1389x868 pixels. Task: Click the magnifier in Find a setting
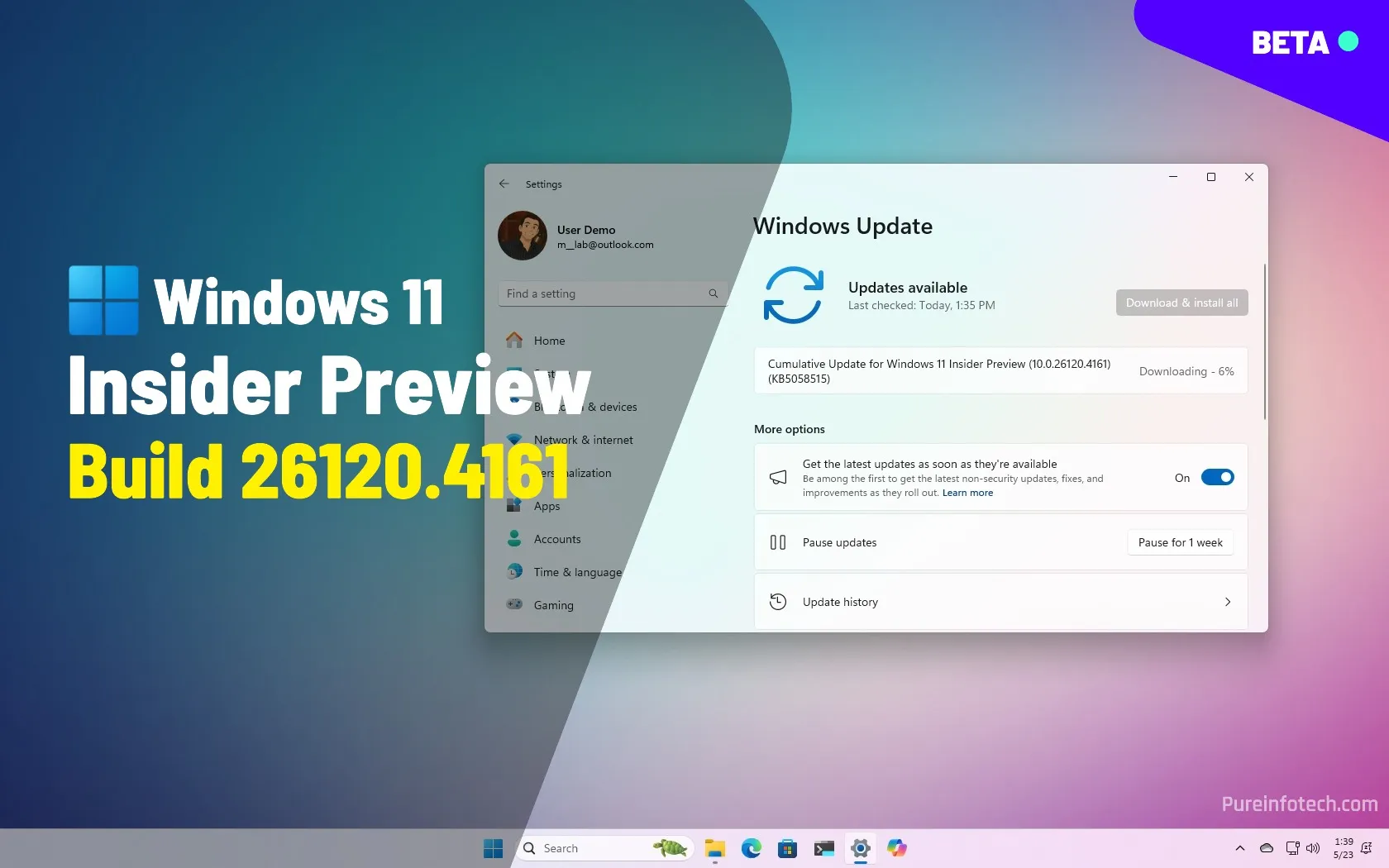coord(713,293)
